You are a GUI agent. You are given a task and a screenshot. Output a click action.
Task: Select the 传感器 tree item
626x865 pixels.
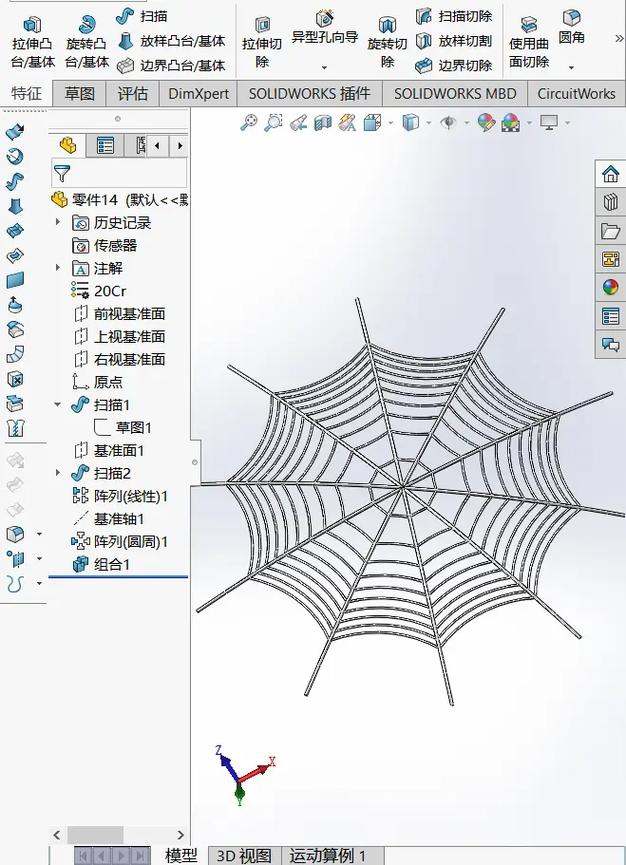[104, 245]
